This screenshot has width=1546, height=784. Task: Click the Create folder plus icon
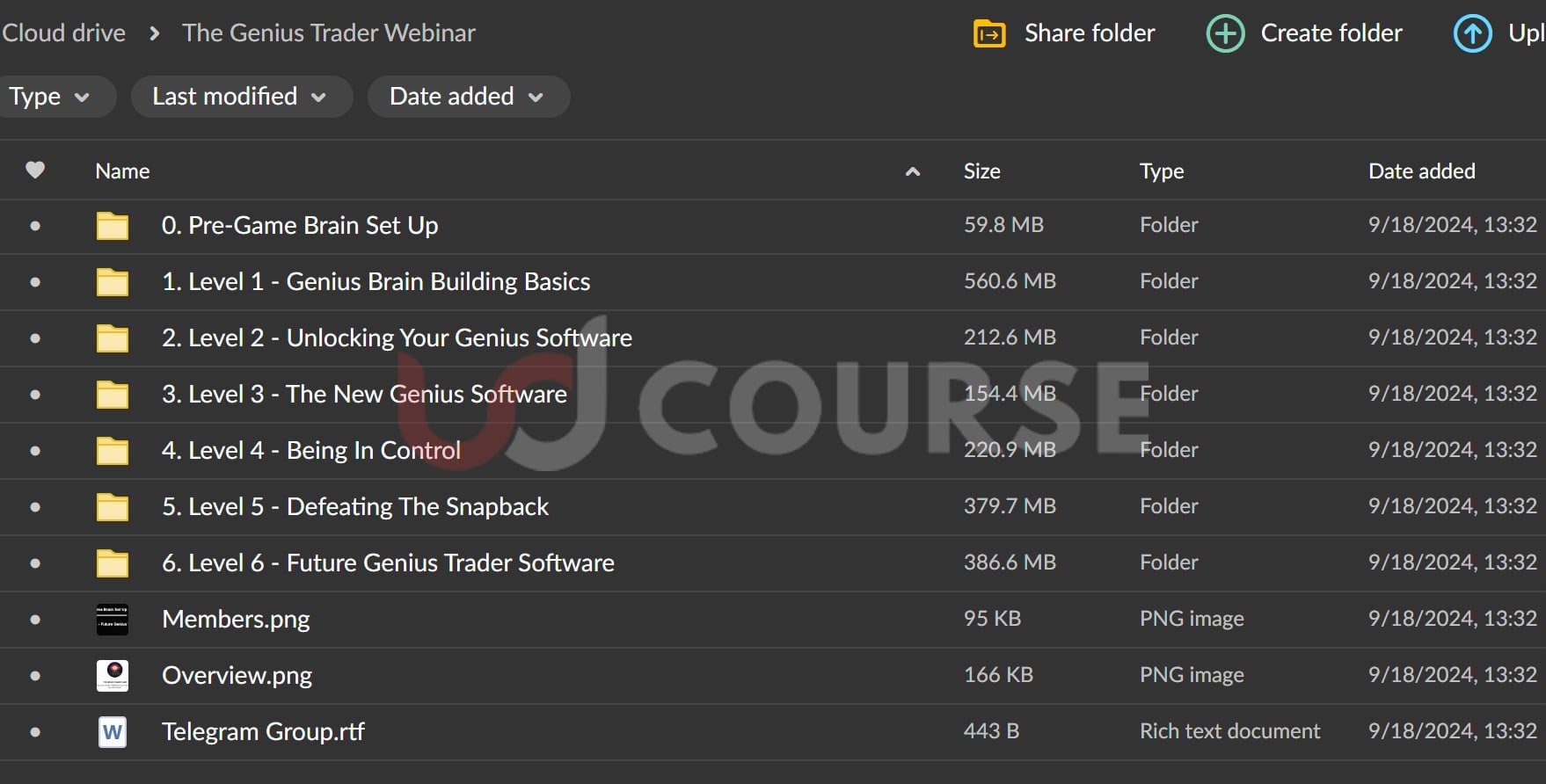1225,34
